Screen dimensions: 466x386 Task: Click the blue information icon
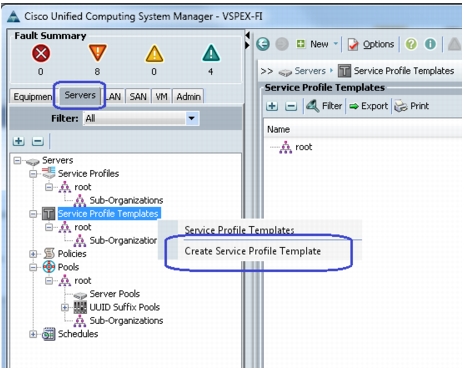tap(430, 44)
